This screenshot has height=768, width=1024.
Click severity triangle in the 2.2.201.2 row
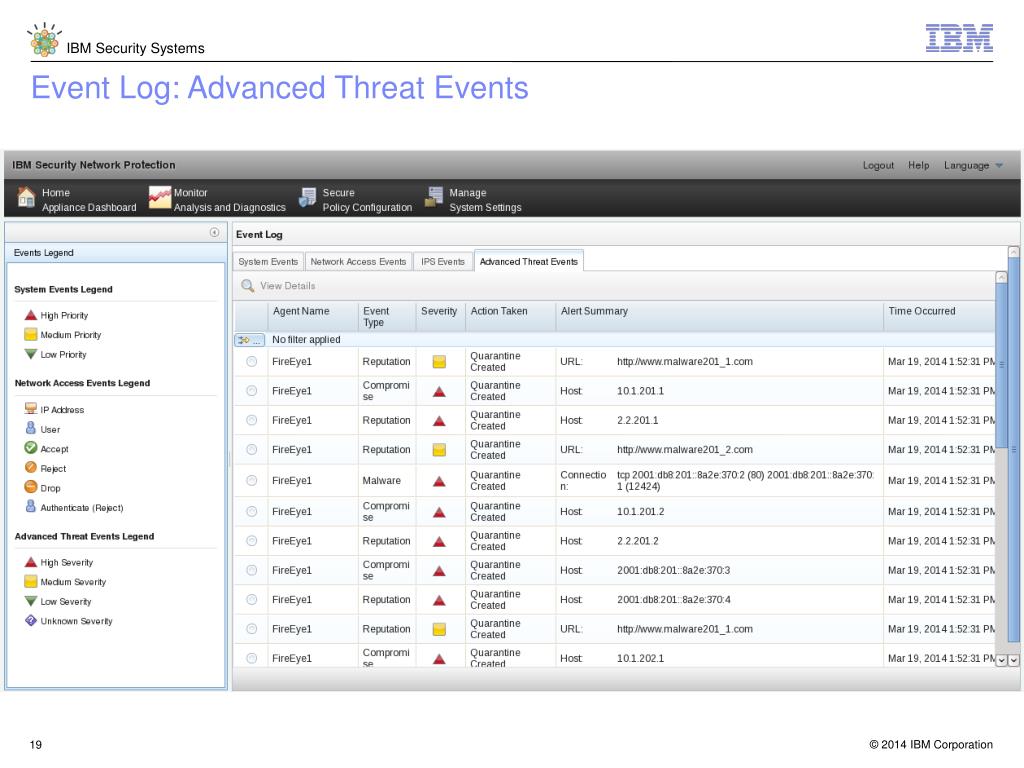pyautogui.click(x=440, y=541)
